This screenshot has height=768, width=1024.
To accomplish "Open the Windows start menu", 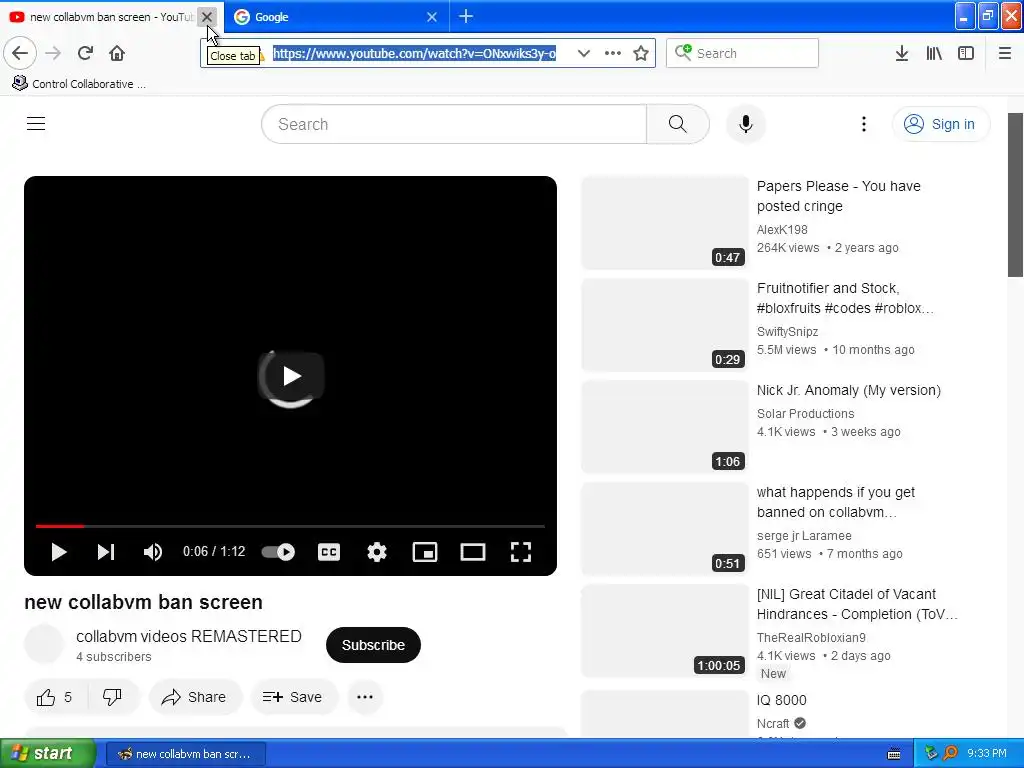I will (47, 753).
